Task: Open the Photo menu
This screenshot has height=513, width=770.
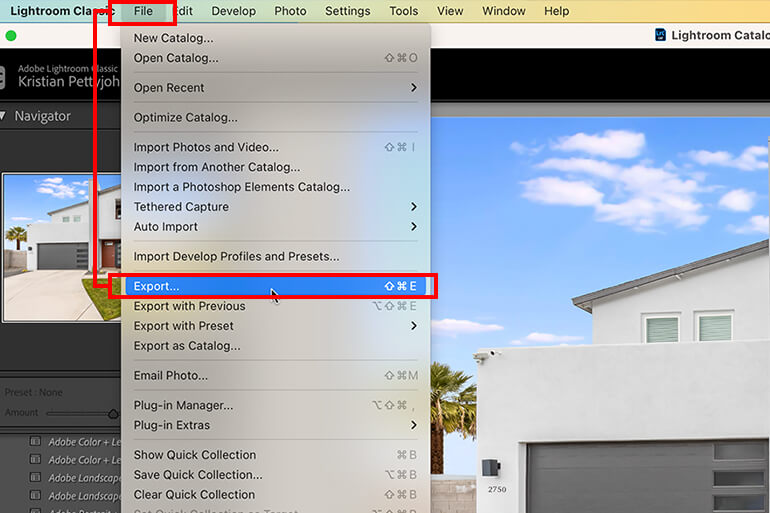Action: tap(290, 11)
